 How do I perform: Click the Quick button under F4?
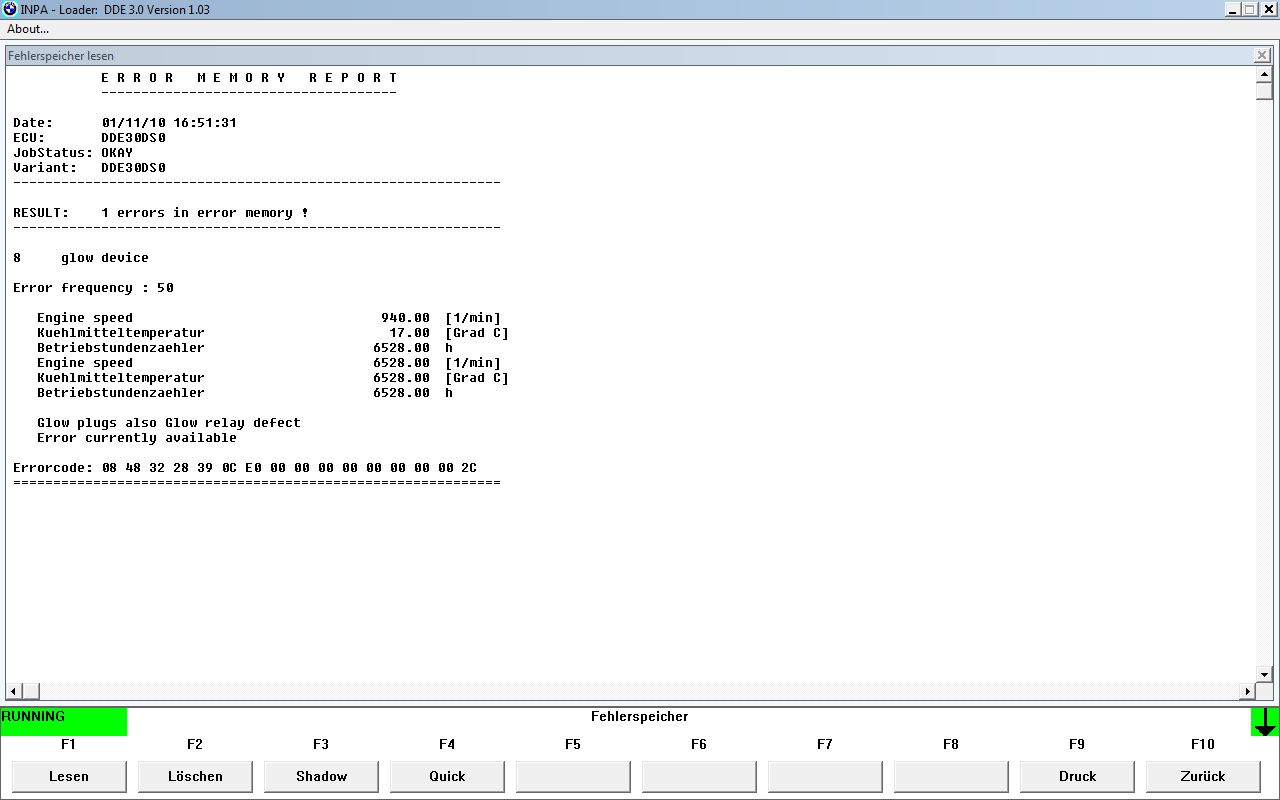click(x=447, y=776)
